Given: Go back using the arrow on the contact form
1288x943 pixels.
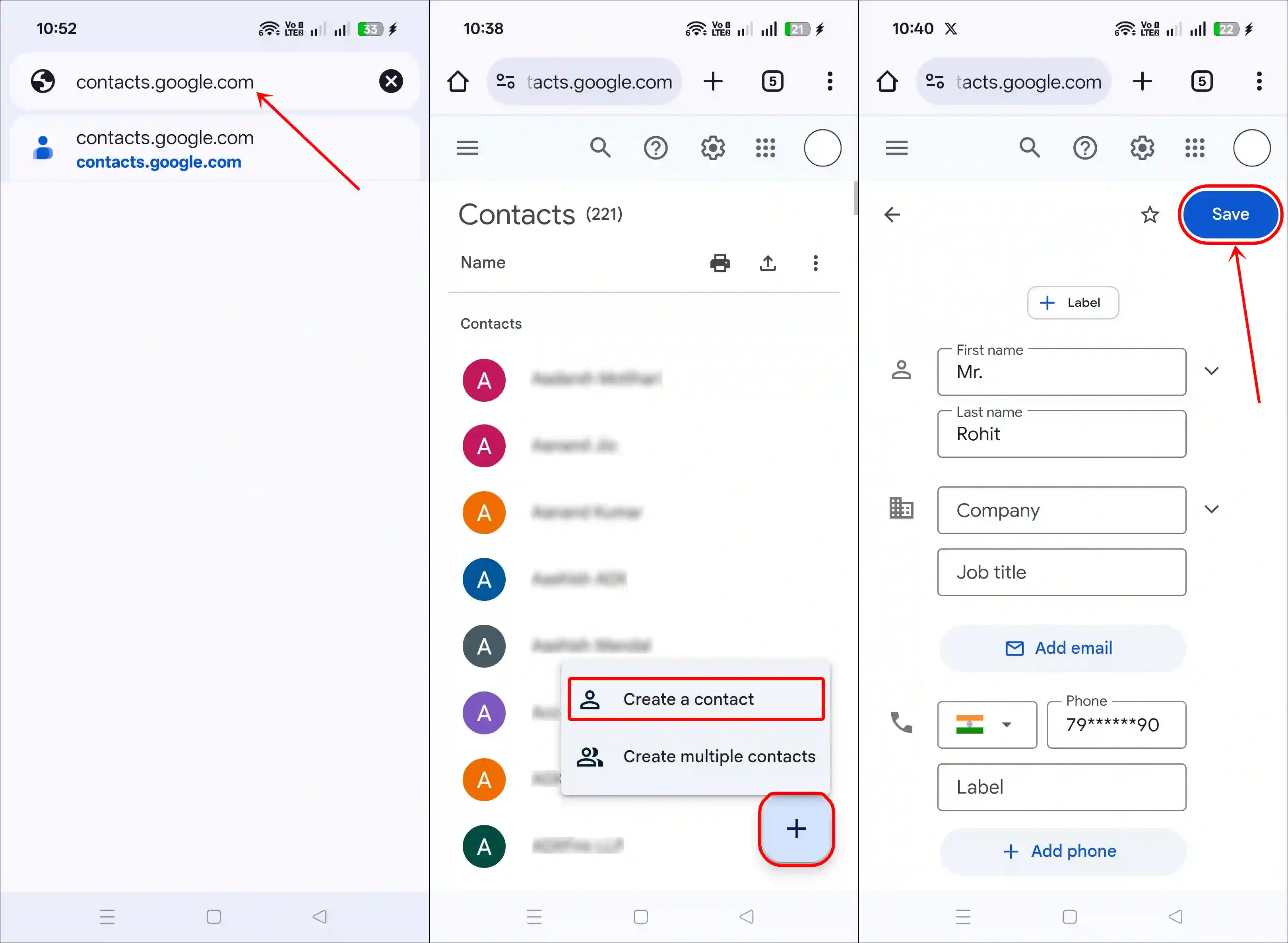Looking at the screenshot, I should tap(892, 215).
